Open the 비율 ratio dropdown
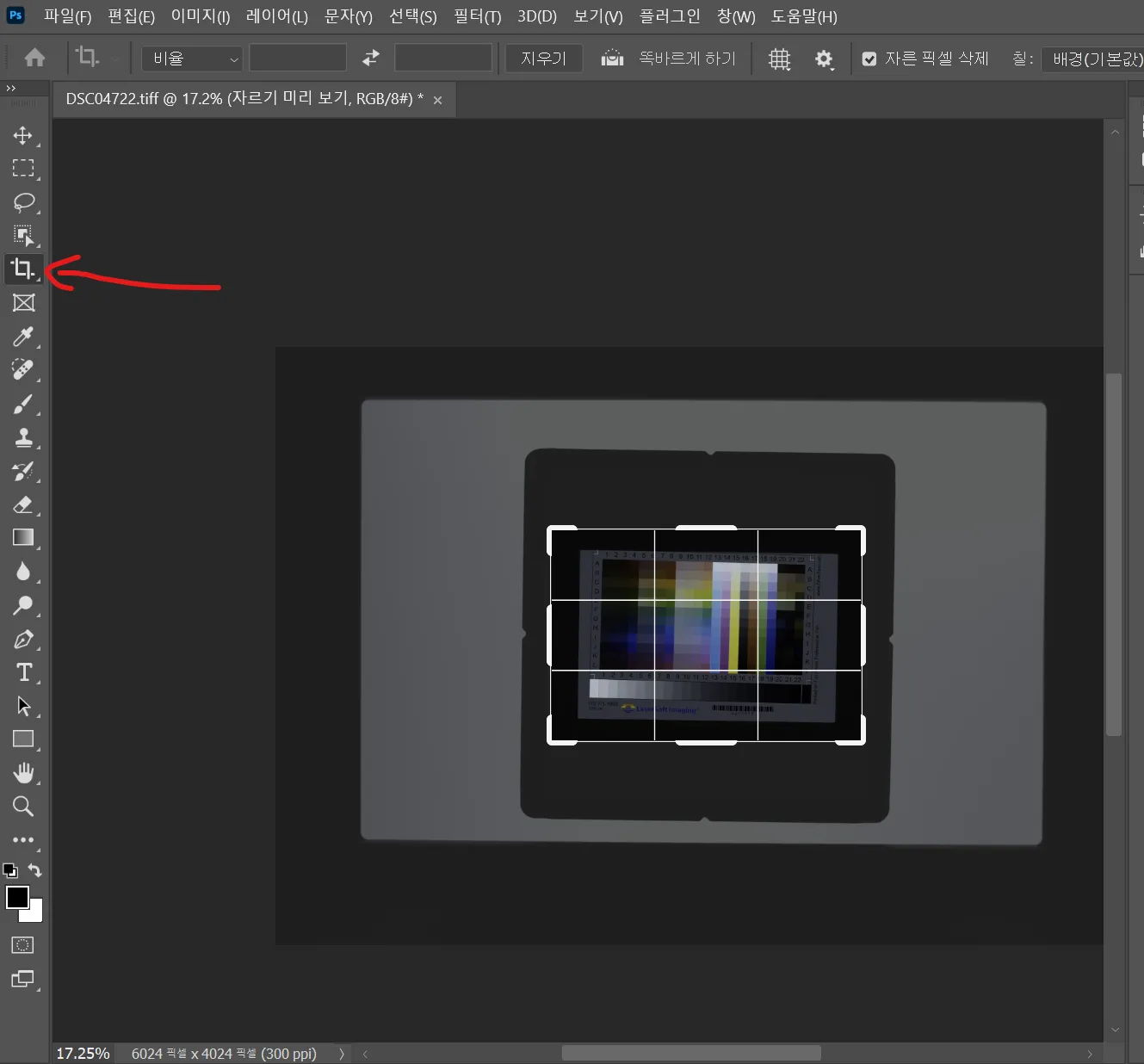 click(192, 59)
